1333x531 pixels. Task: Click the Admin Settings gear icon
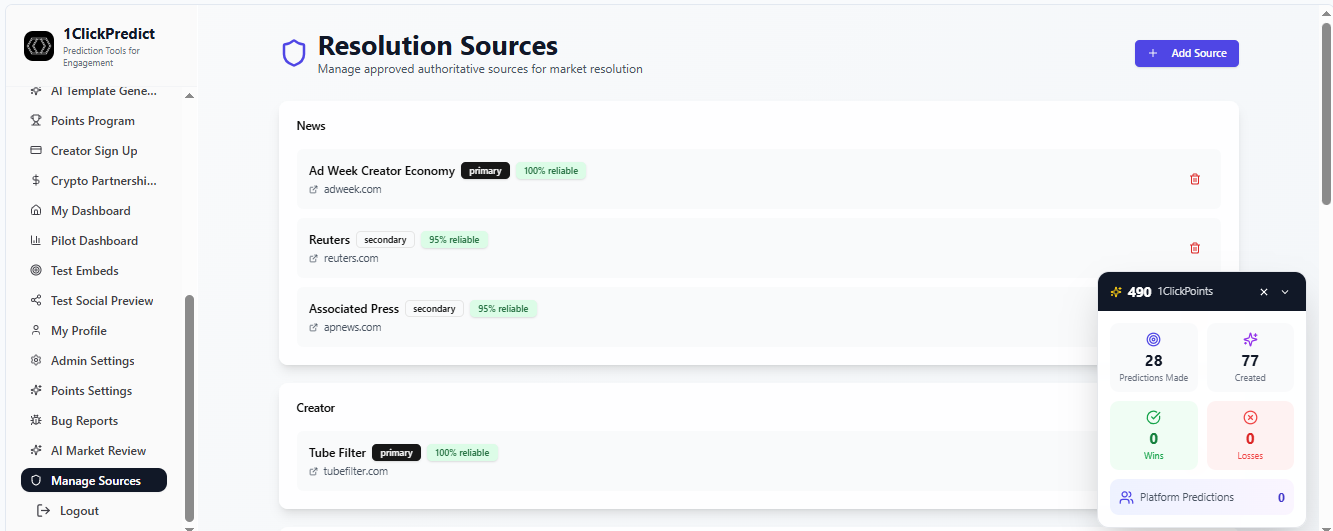tap(37, 361)
